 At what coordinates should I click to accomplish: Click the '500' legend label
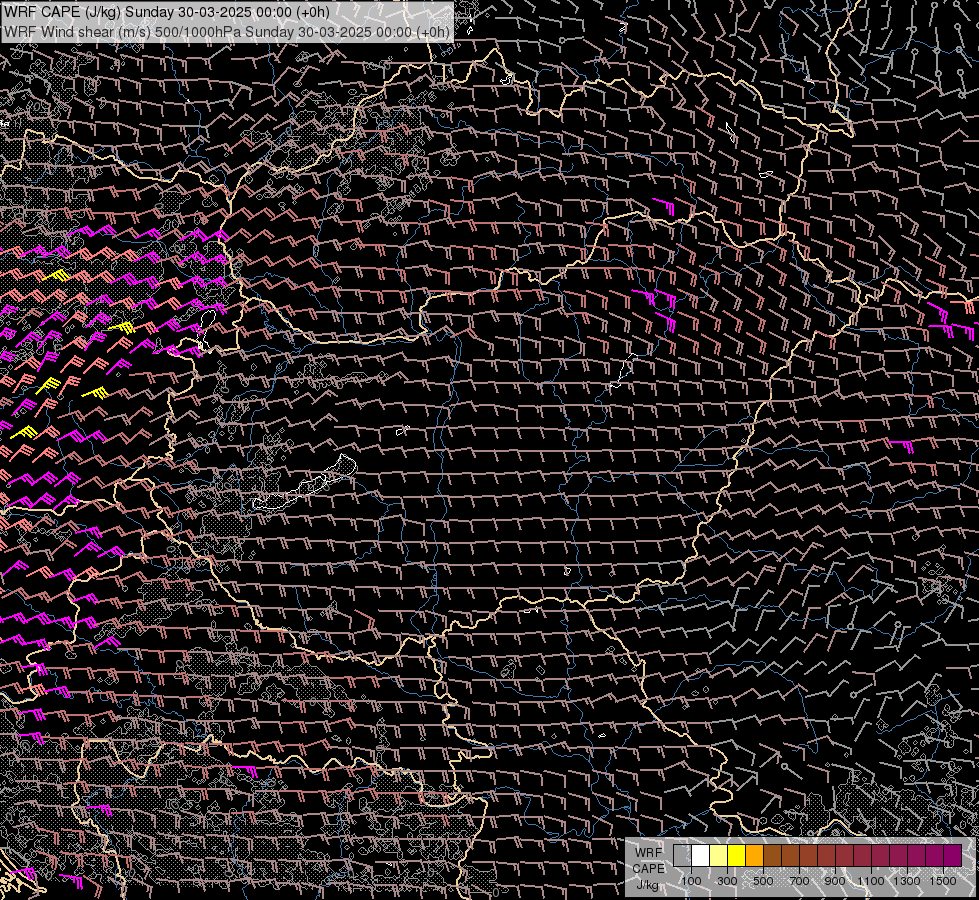(x=763, y=881)
